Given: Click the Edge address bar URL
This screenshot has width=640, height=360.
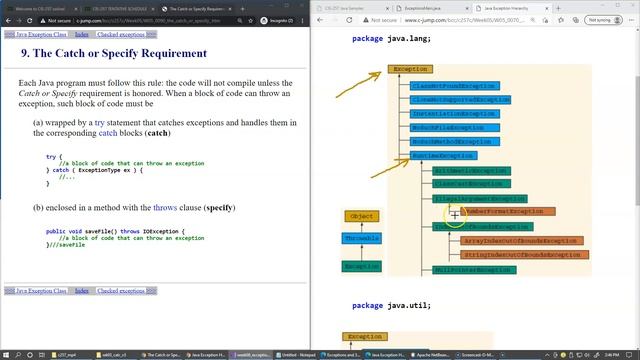Looking at the screenshot, I should [x=464, y=20].
